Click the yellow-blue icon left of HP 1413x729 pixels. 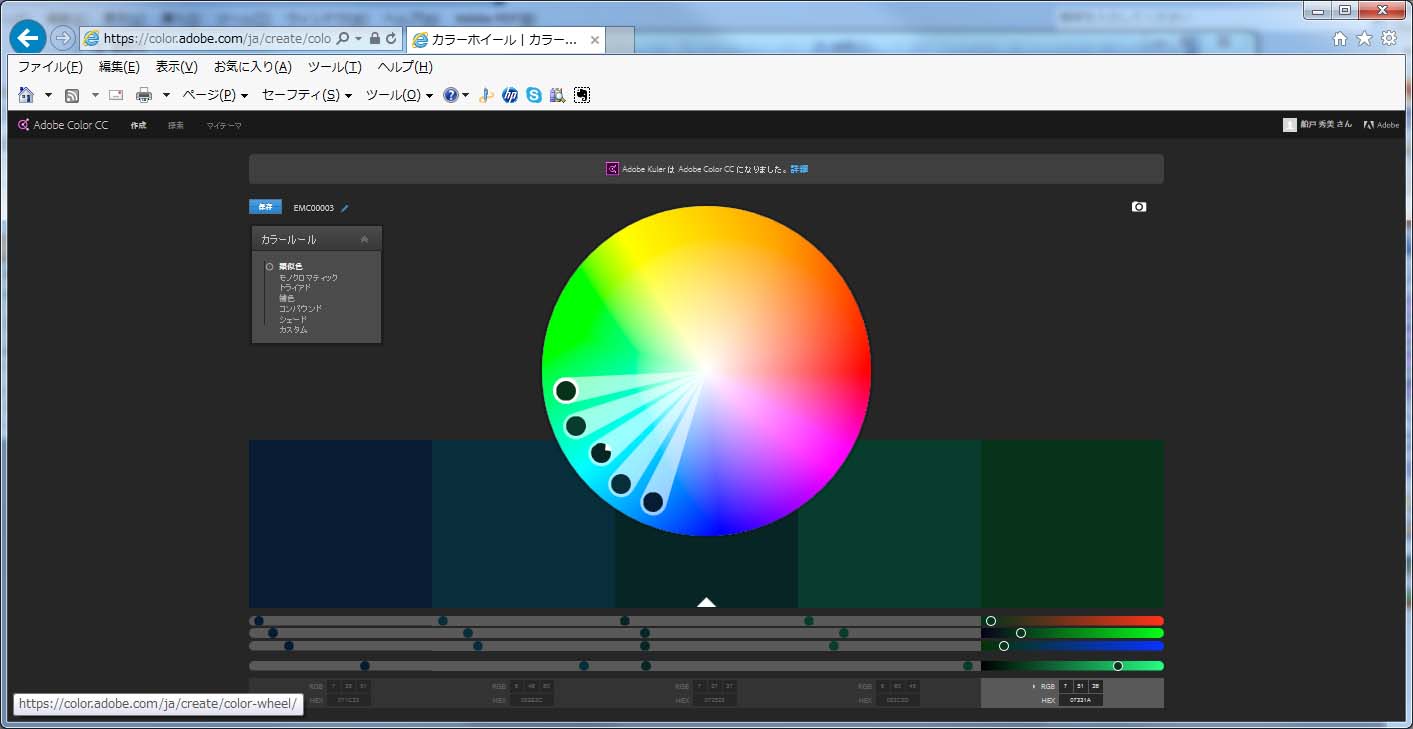tap(486, 95)
